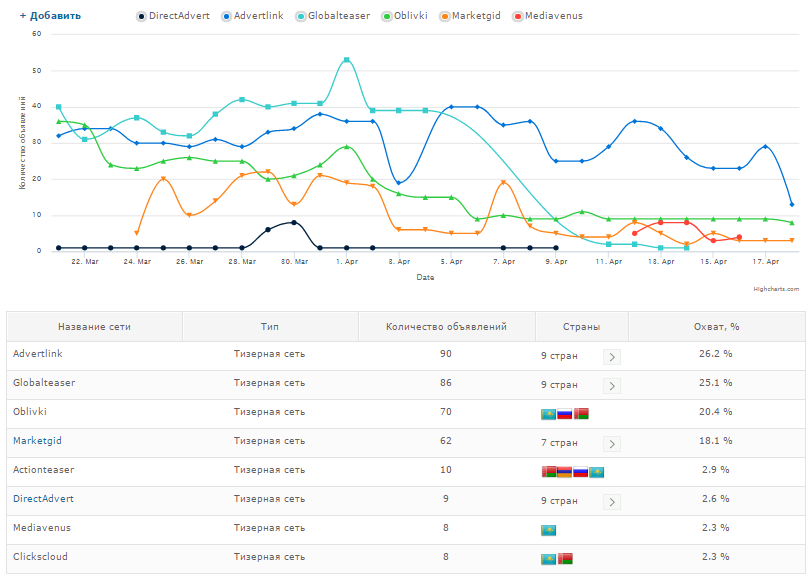Toggle the Advertlink series legend
This screenshot has width=812, height=578.
253,16
